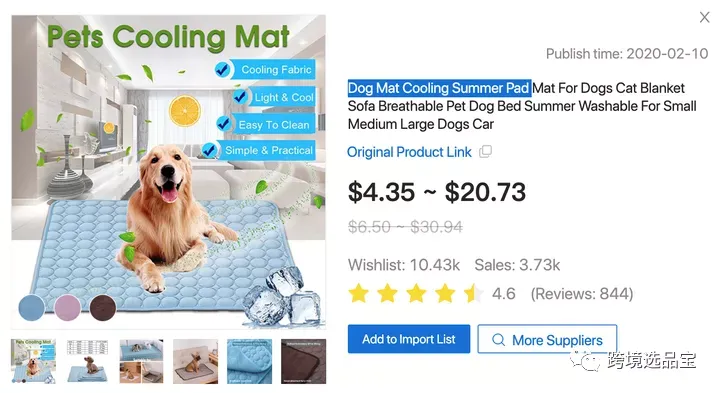
Task: Click the main Pets Cooling Mat product image
Action: [169, 172]
